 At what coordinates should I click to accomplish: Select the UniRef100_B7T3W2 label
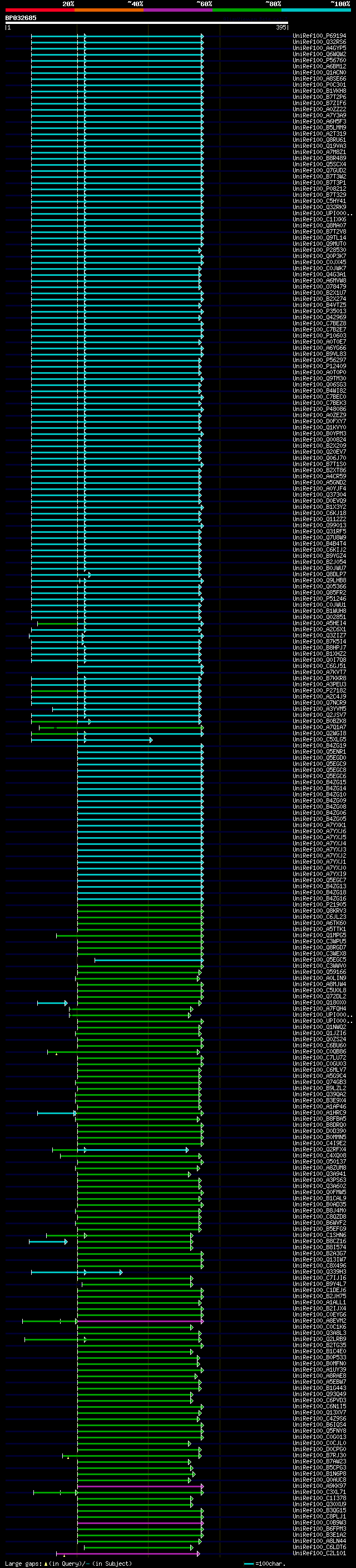[x=319, y=176]
